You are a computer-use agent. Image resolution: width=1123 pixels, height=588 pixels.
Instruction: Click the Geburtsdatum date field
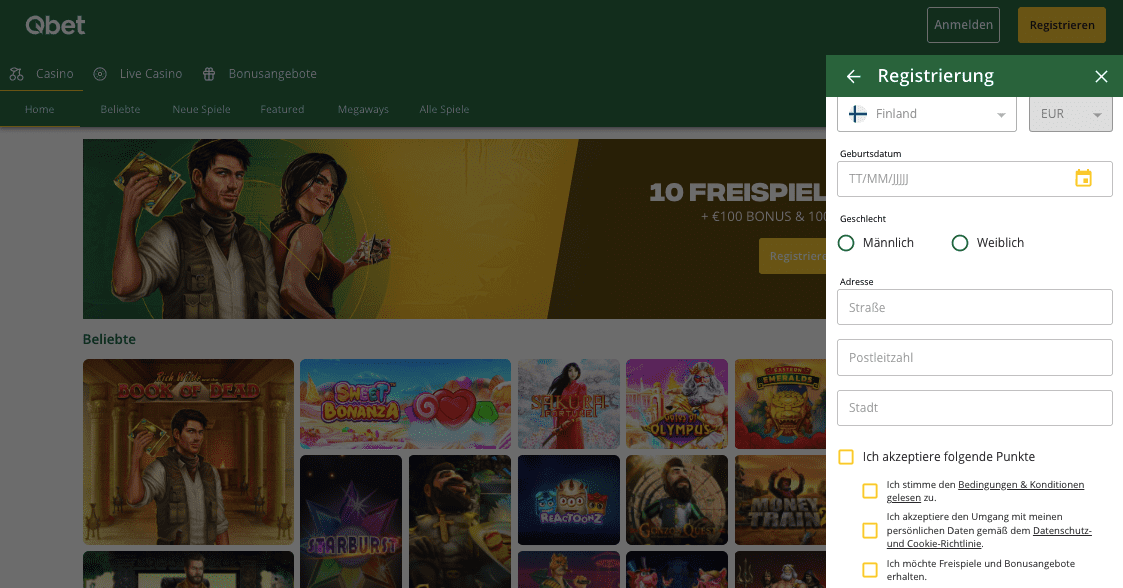[x=975, y=179]
